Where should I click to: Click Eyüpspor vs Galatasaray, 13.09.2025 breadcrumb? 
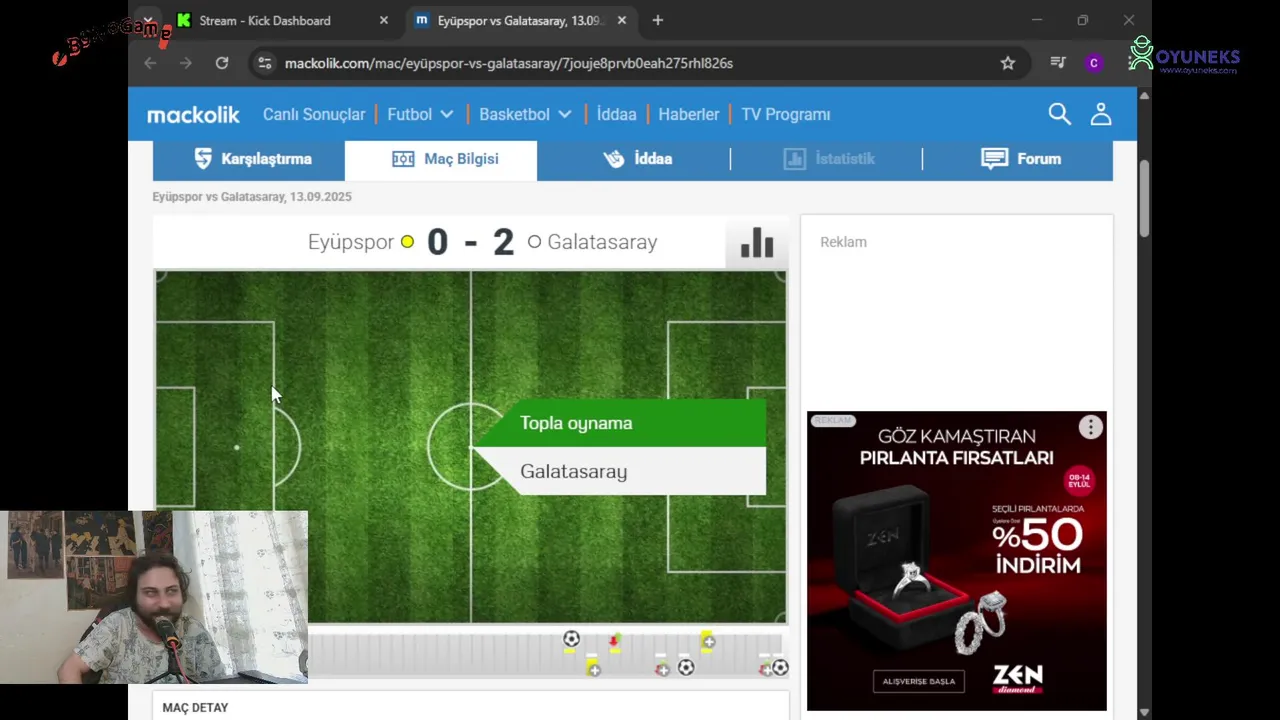coord(252,197)
